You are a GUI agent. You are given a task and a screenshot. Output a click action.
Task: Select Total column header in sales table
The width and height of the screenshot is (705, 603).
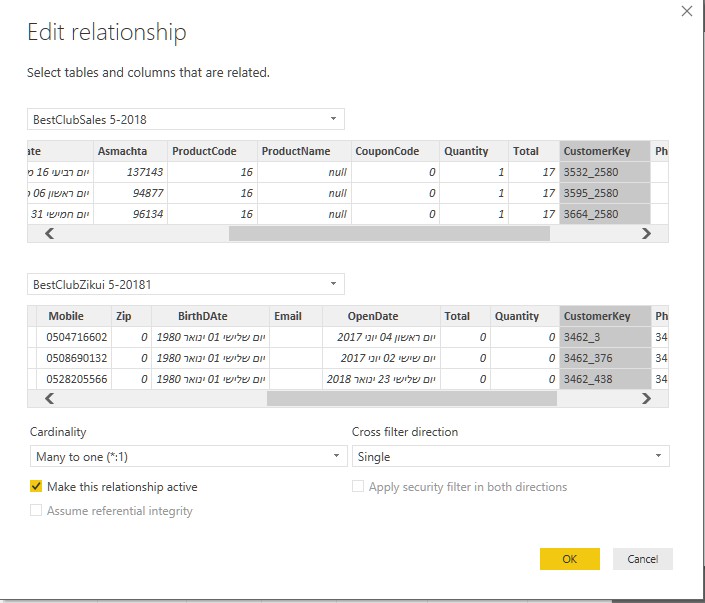tap(534, 151)
